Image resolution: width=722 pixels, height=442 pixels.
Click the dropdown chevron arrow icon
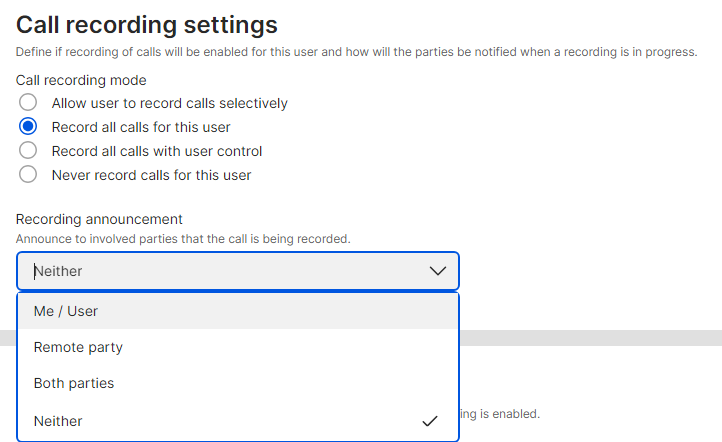(437, 271)
